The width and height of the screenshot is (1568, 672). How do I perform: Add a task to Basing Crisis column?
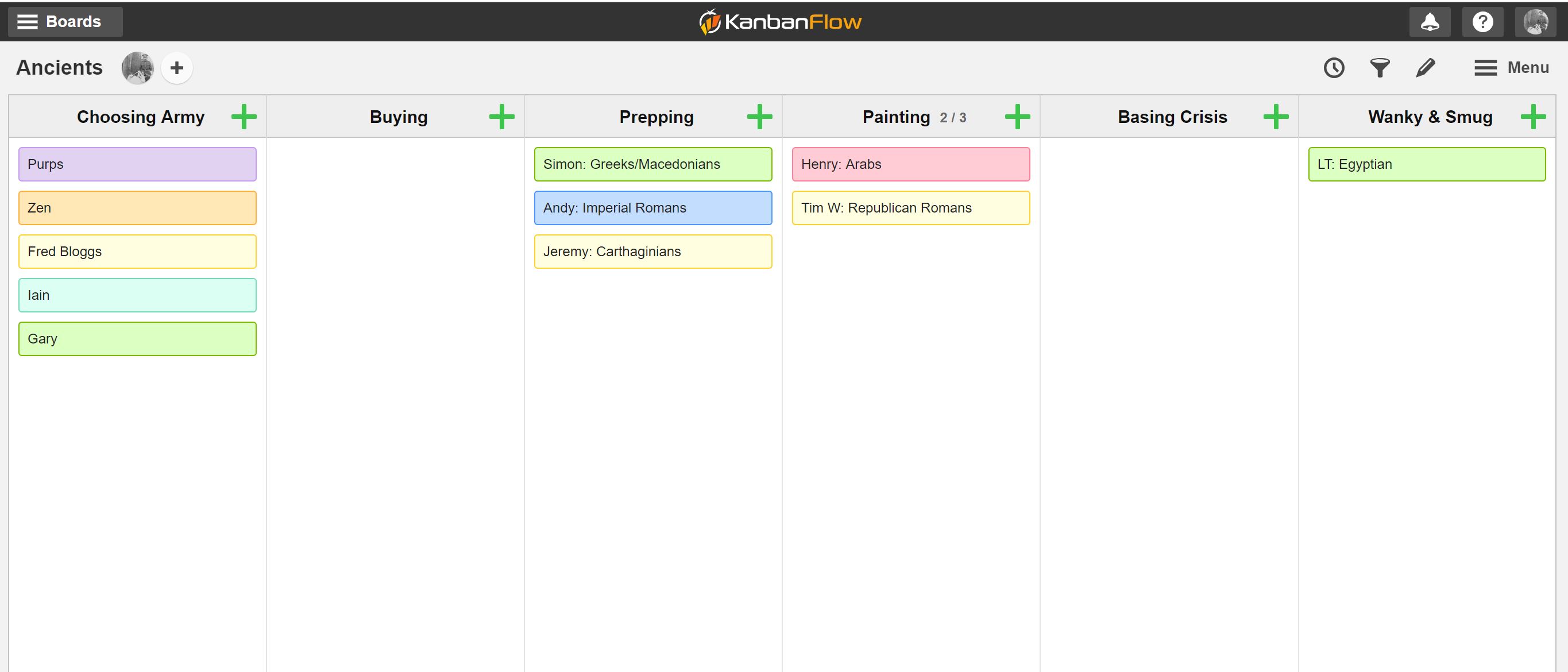[x=1275, y=117]
